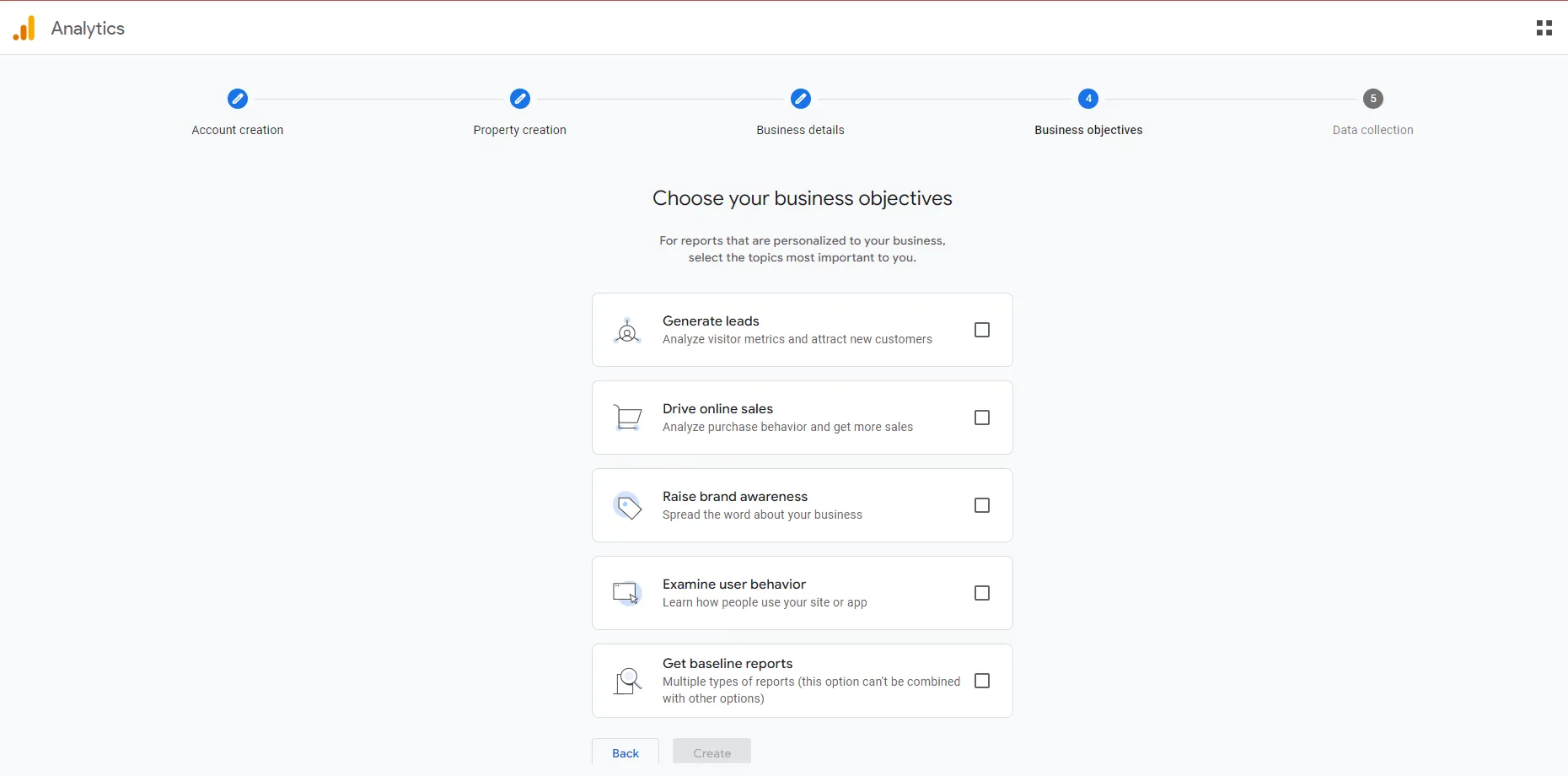
Task: Click the brand awareness tag icon
Action: coord(627,506)
